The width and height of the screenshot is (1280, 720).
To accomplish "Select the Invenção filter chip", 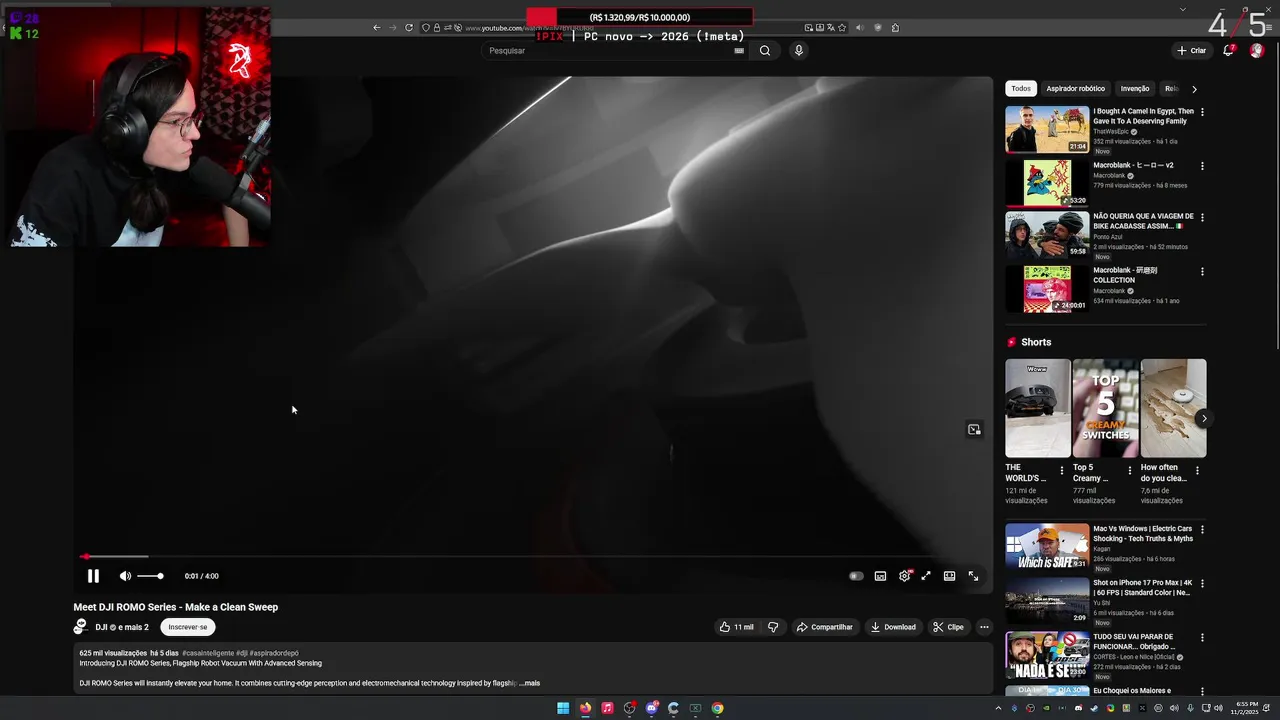I will (x=1135, y=89).
